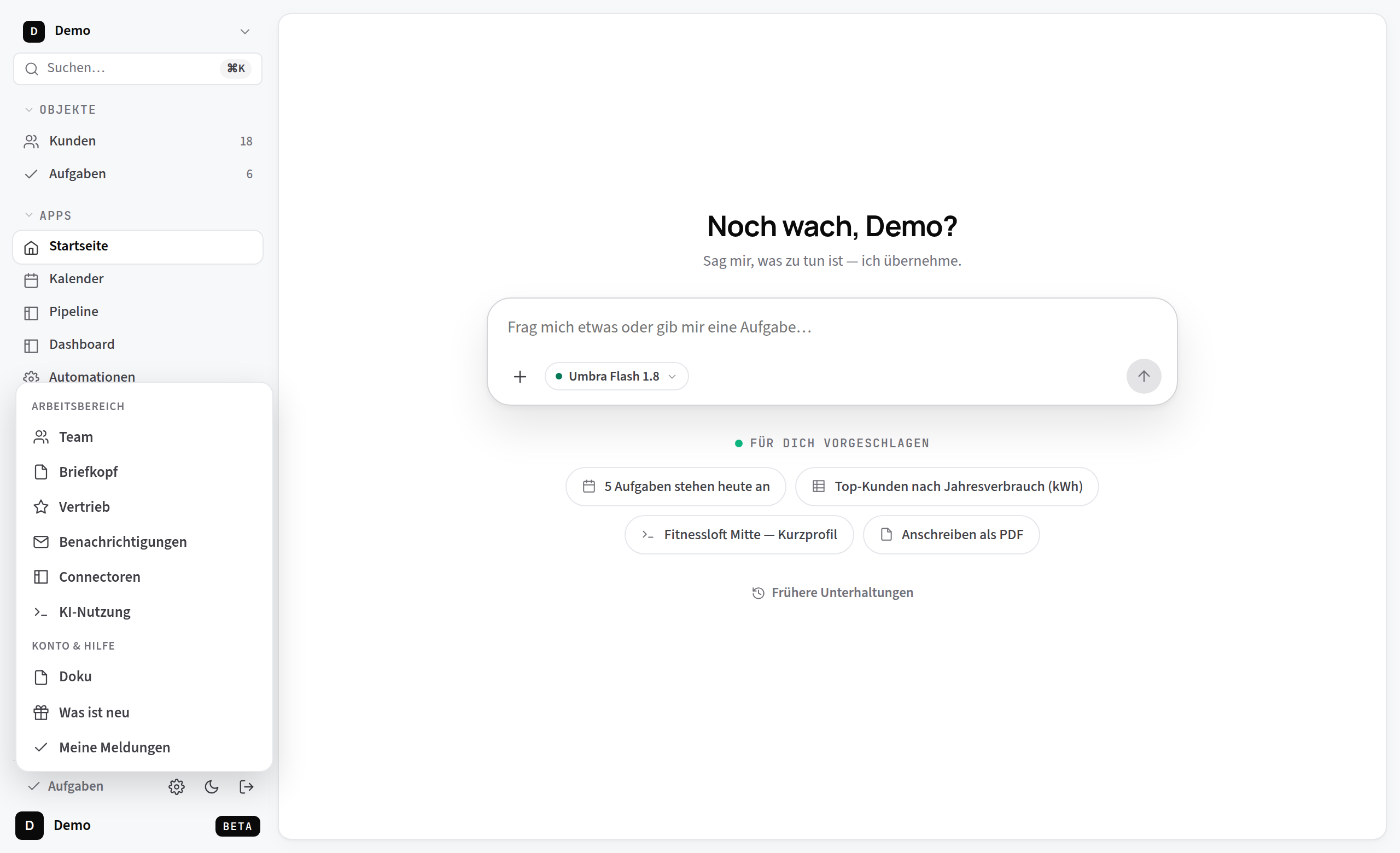
Task: Click suggestion '5 Aufgaben stehen heute an'
Action: [x=675, y=487]
